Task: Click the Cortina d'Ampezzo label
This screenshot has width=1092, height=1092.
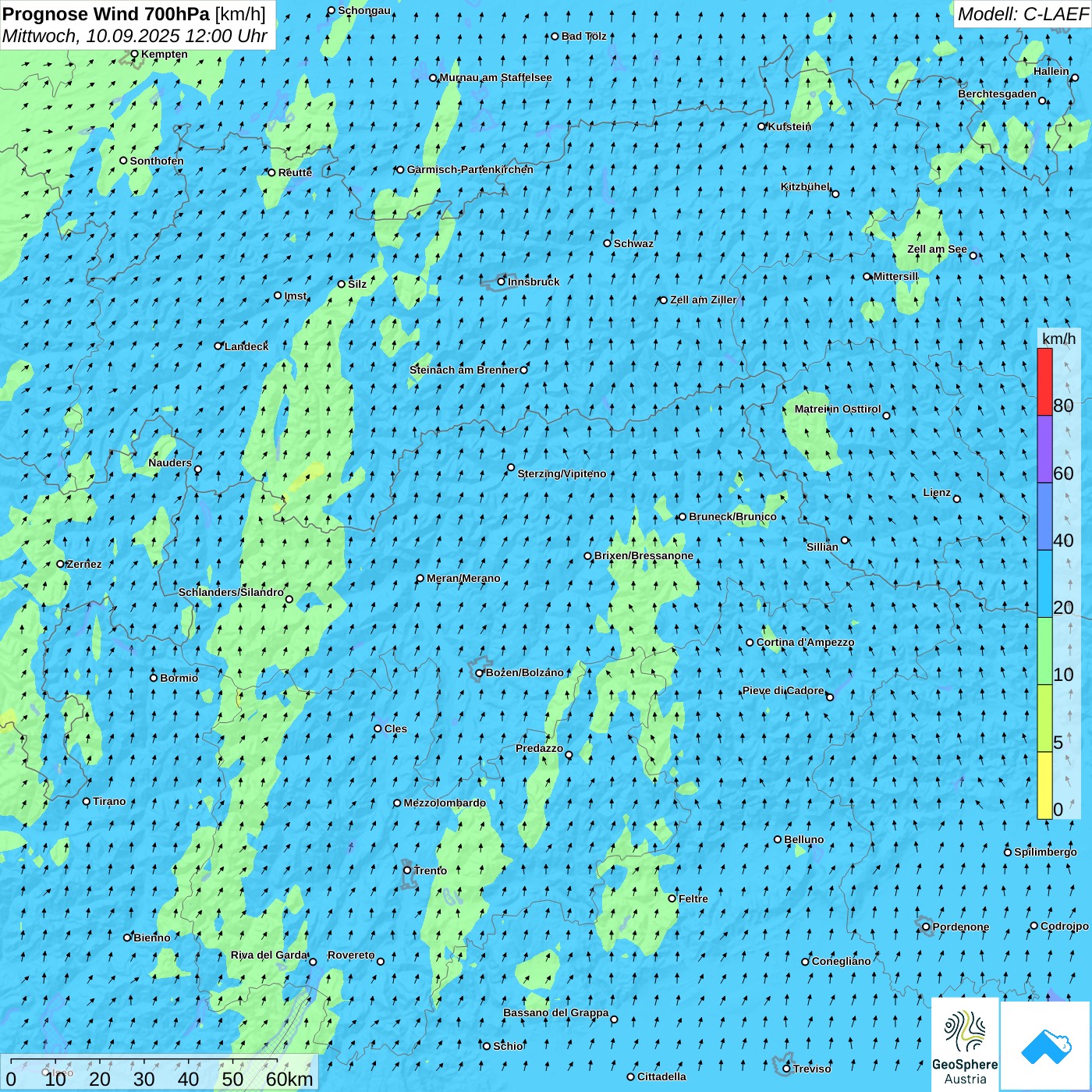Action: [805, 642]
